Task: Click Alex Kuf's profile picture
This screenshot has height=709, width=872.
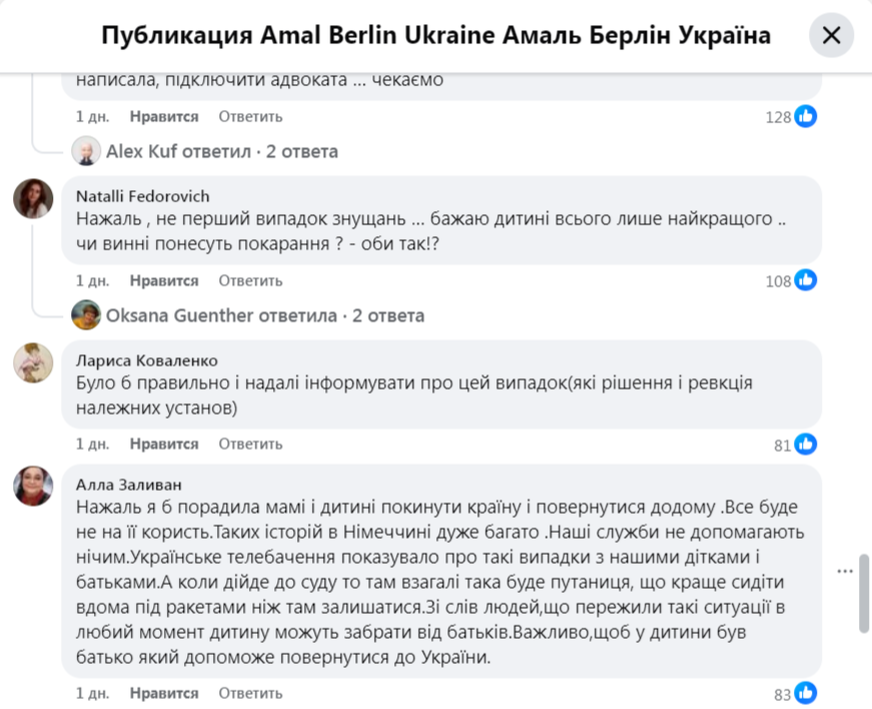Action: [x=88, y=151]
